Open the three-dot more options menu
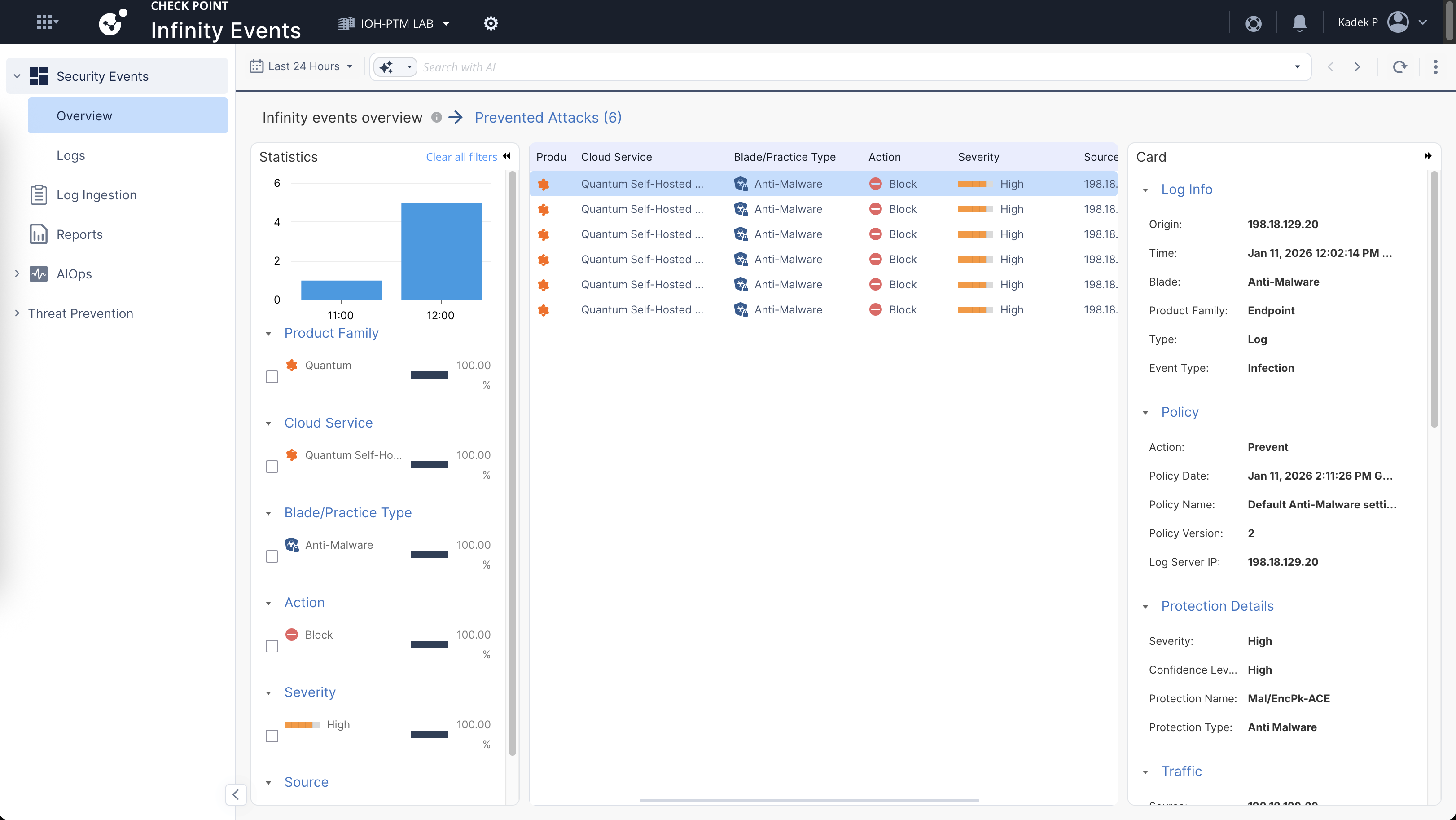The height and width of the screenshot is (820, 1456). point(1435,67)
